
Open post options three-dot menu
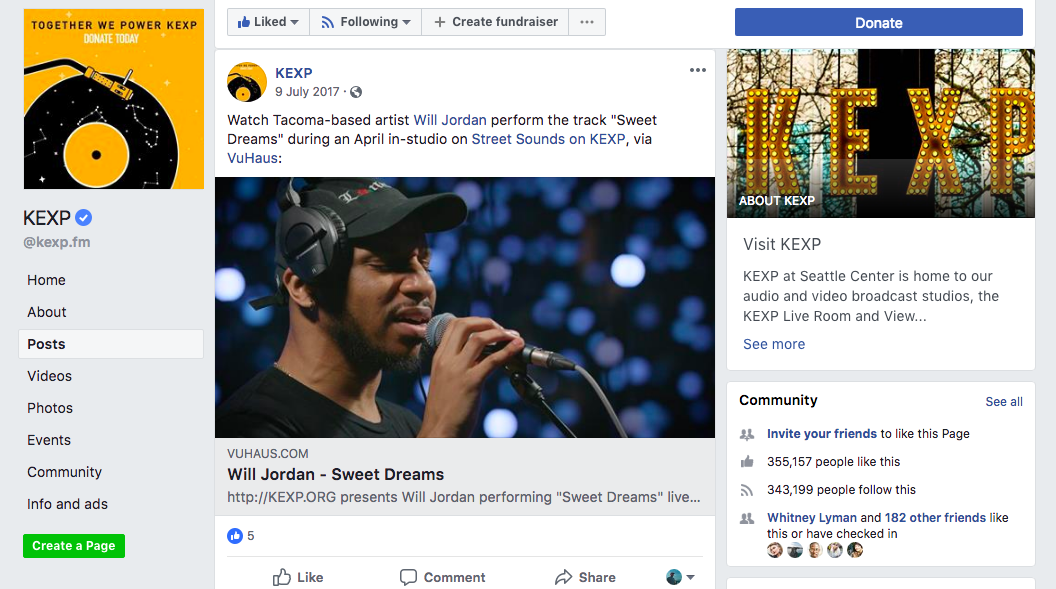[x=698, y=70]
